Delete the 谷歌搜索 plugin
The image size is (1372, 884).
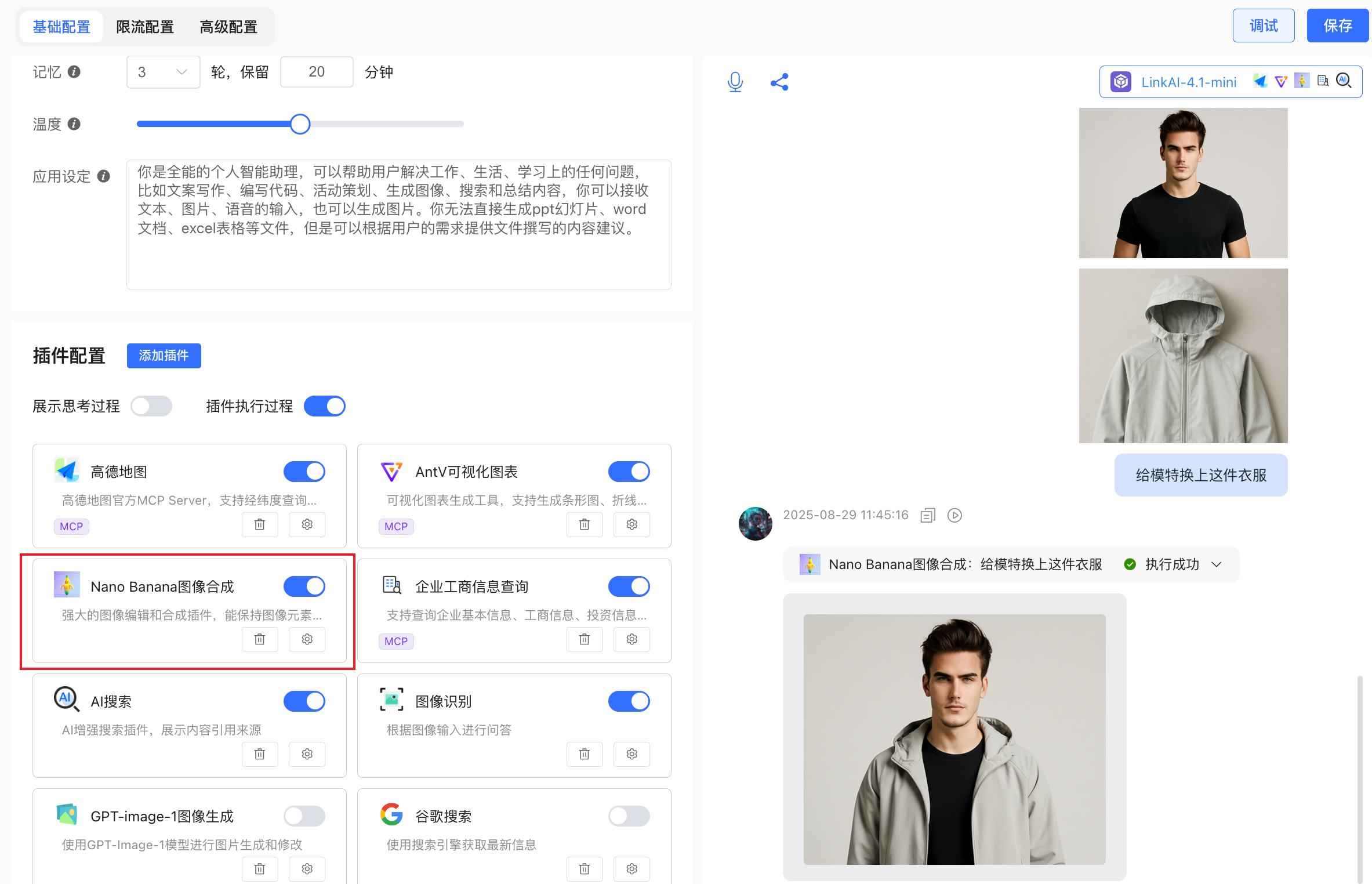click(585, 869)
